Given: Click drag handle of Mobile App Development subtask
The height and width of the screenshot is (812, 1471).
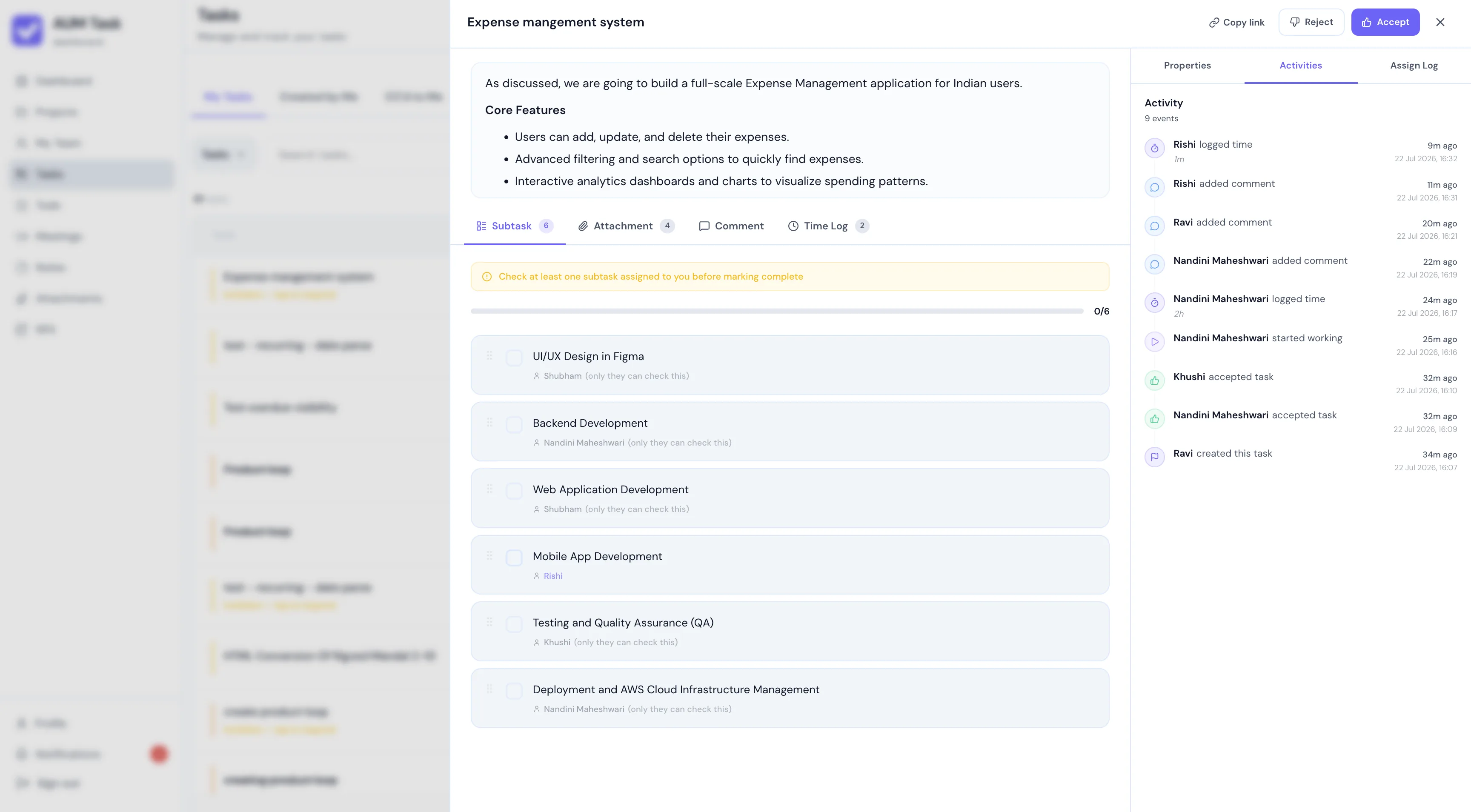Looking at the screenshot, I should point(489,556).
